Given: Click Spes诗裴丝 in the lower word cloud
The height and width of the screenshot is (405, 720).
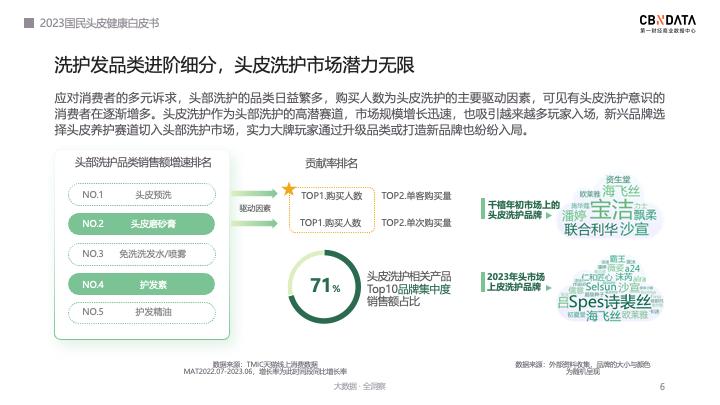Looking at the screenshot, I should [x=610, y=302].
